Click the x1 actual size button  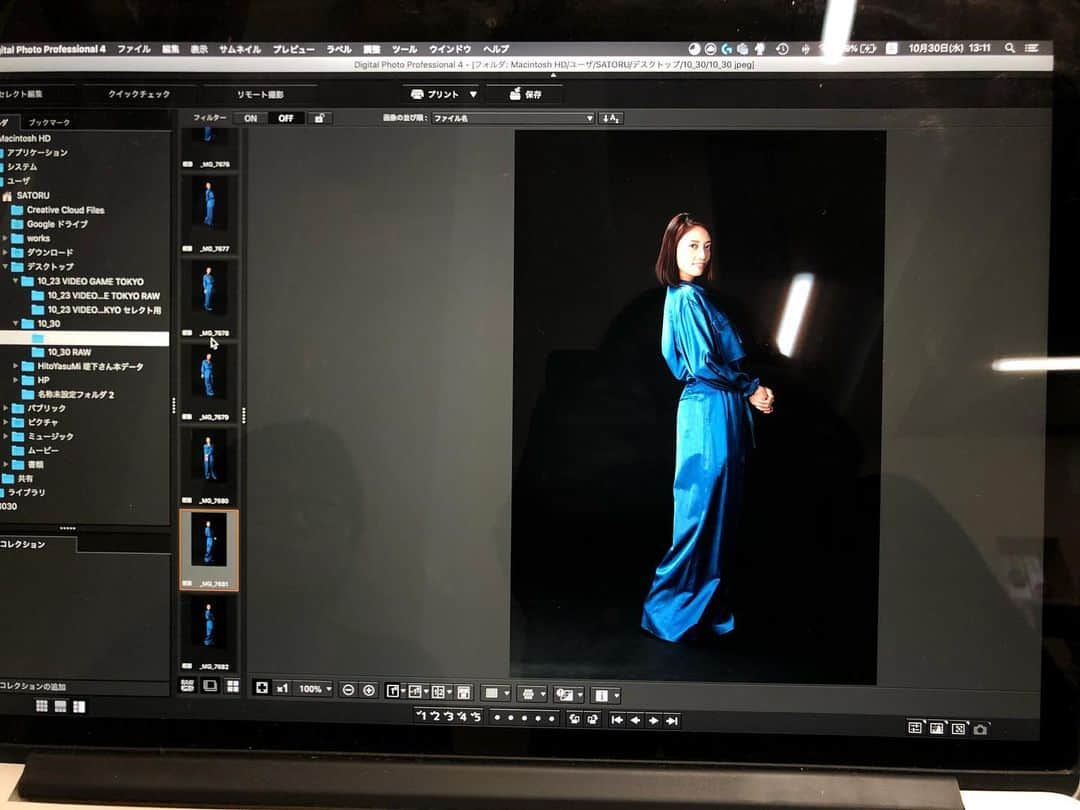[282, 688]
